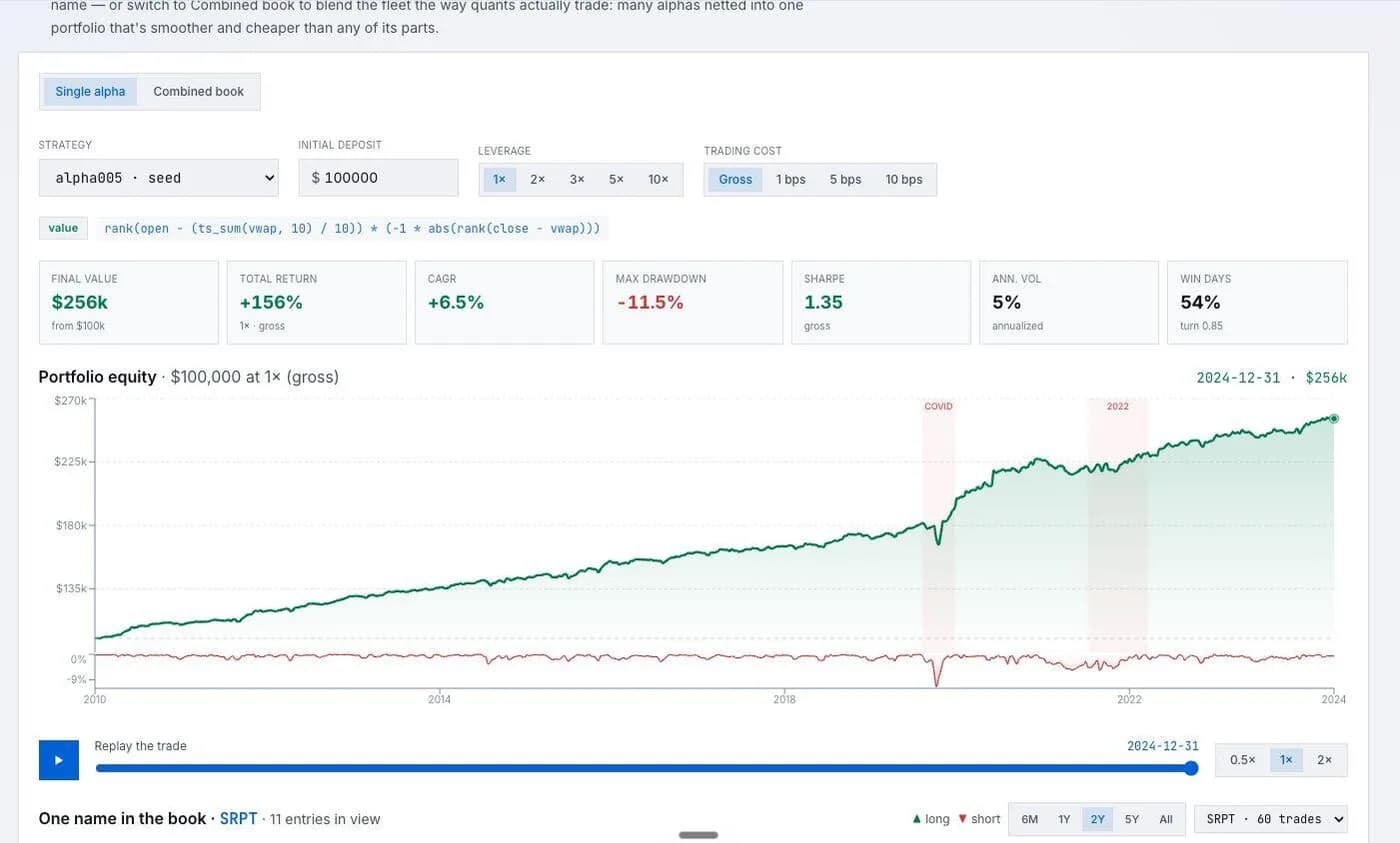Click the WIN DAYS 54% card
The height and width of the screenshot is (843, 1400).
[x=1257, y=302]
